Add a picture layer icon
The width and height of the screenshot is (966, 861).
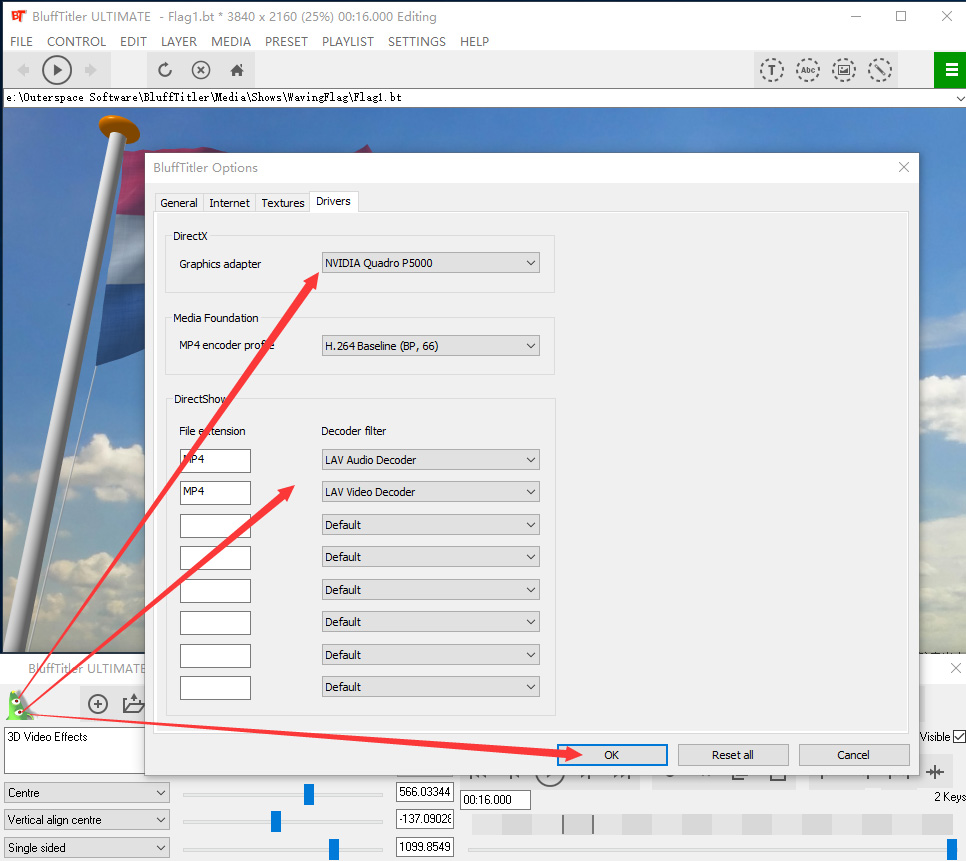[844, 70]
